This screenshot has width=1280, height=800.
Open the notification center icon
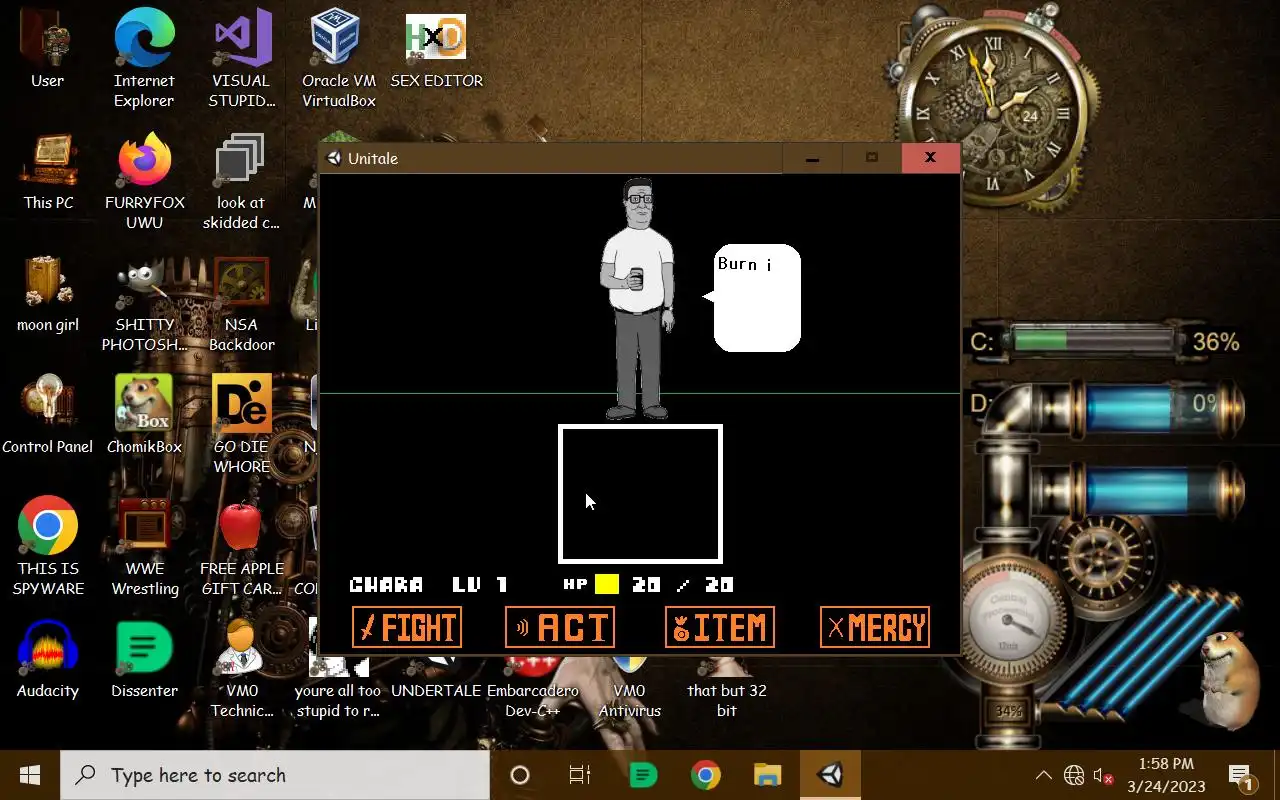[x=1241, y=775]
